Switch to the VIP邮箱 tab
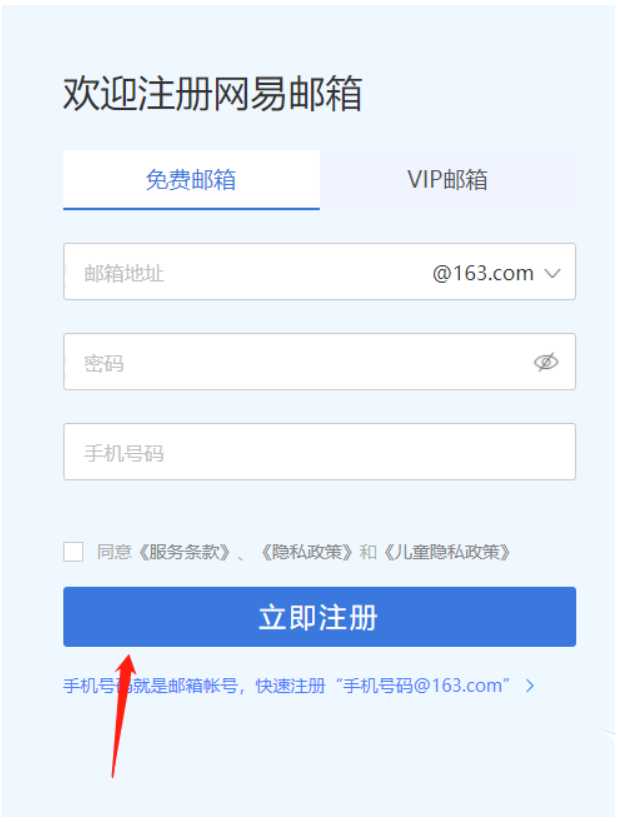This screenshot has height=822, width=619. coord(448,180)
